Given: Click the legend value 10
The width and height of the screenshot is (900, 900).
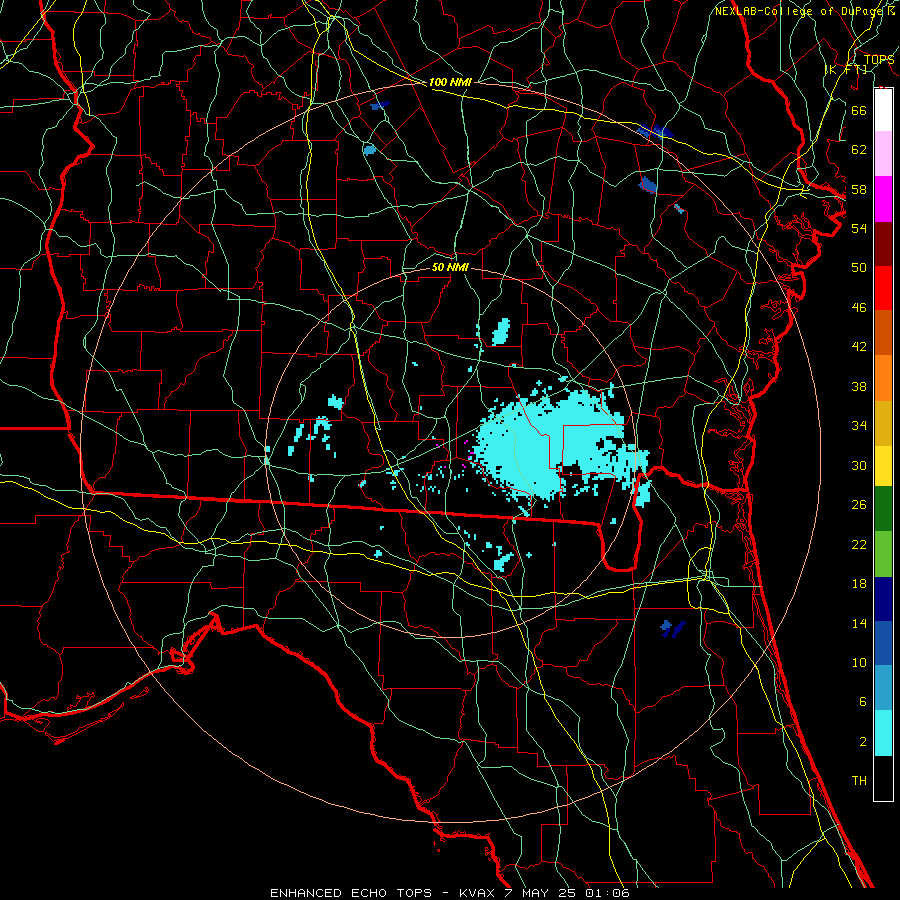Looking at the screenshot, I should (859, 662).
